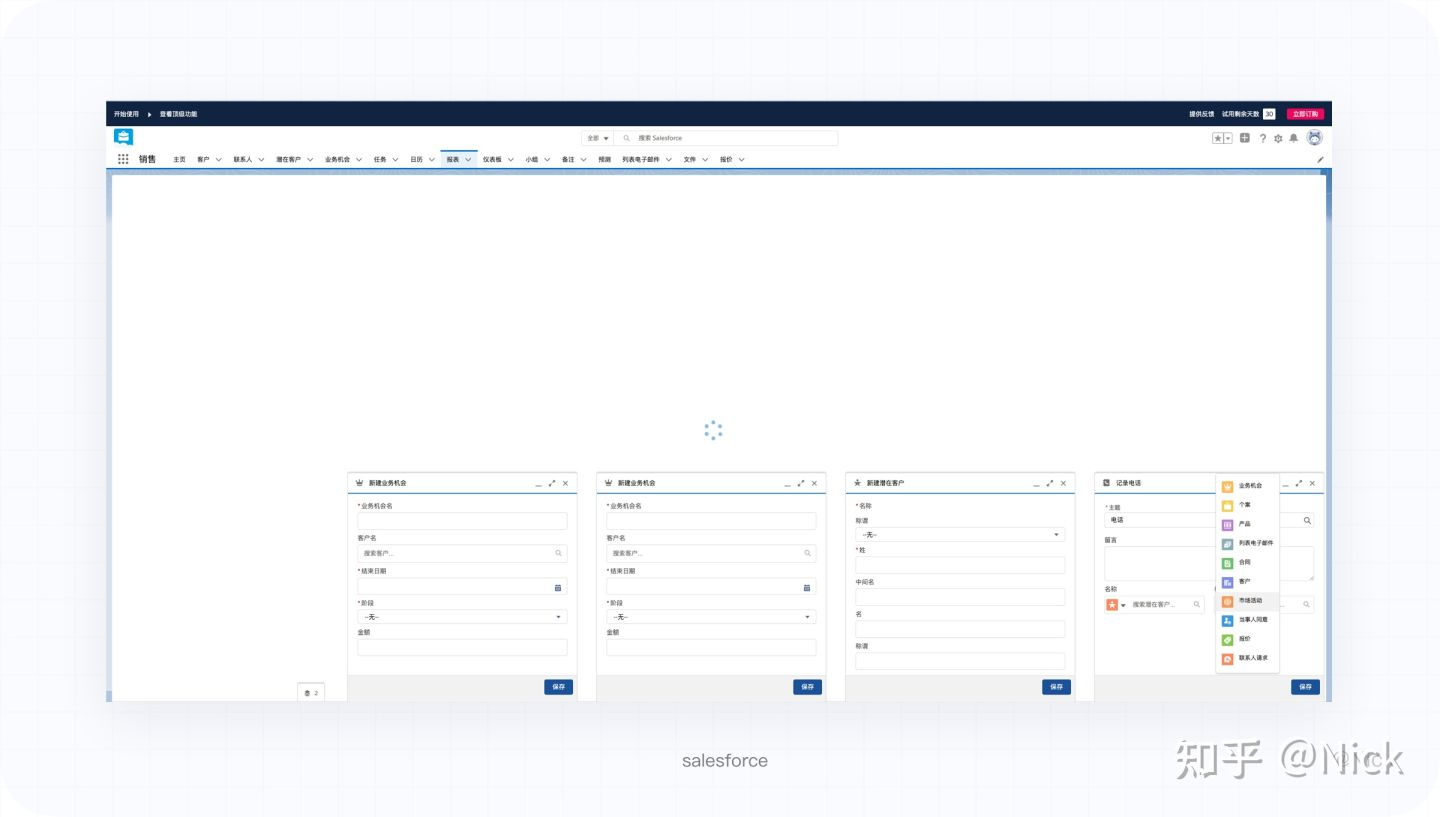The image size is (1440, 817).
Task: Choose 客户 in the dropdown list
Action: pyautogui.click(x=1247, y=581)
